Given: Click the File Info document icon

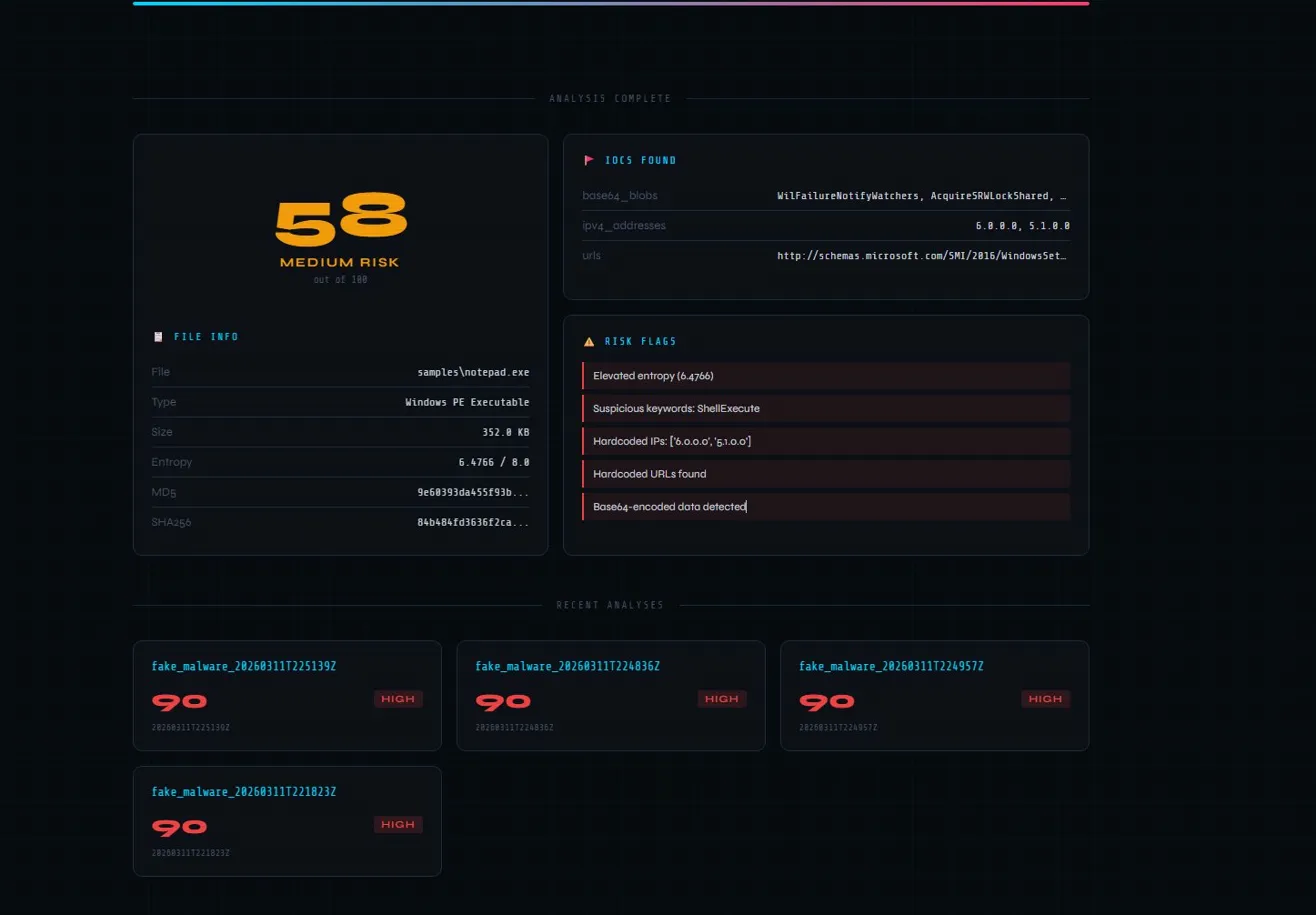Looking at the screenshot, I should (x=158, y=337).
